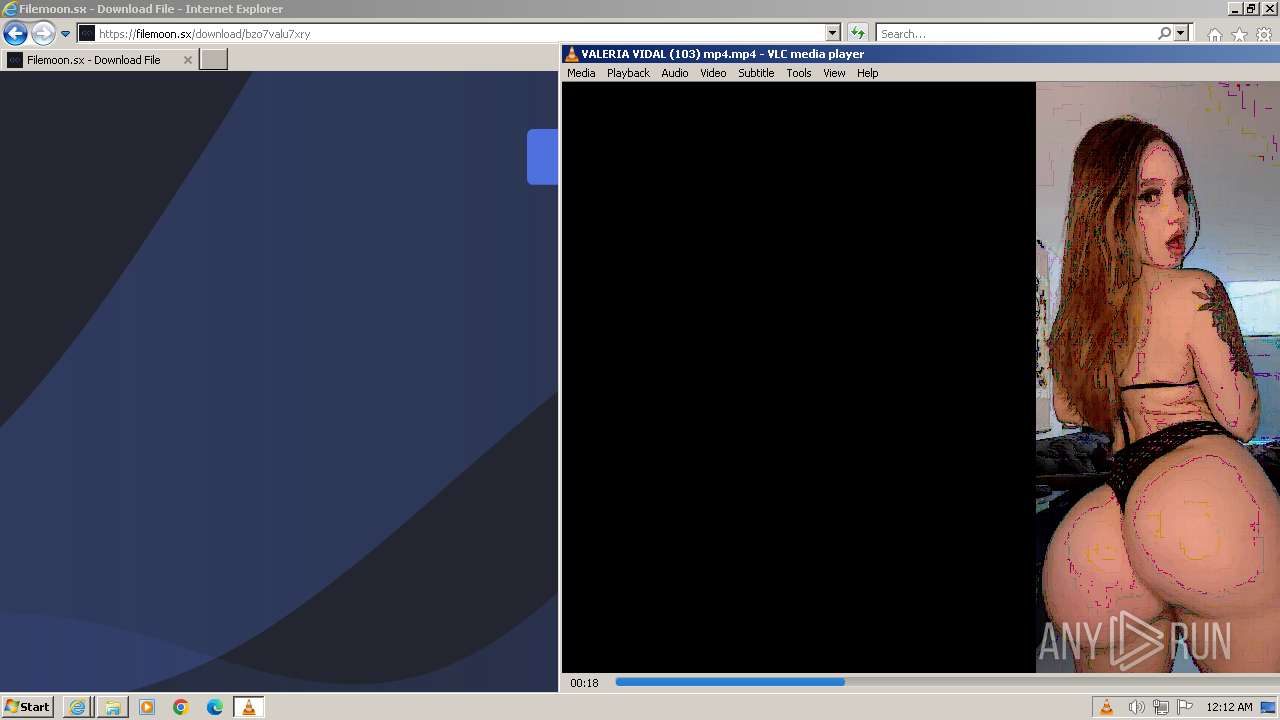Open IE Favorites star
The height and width of the screenshot is (720, 1280).
tap(1240, 34)
